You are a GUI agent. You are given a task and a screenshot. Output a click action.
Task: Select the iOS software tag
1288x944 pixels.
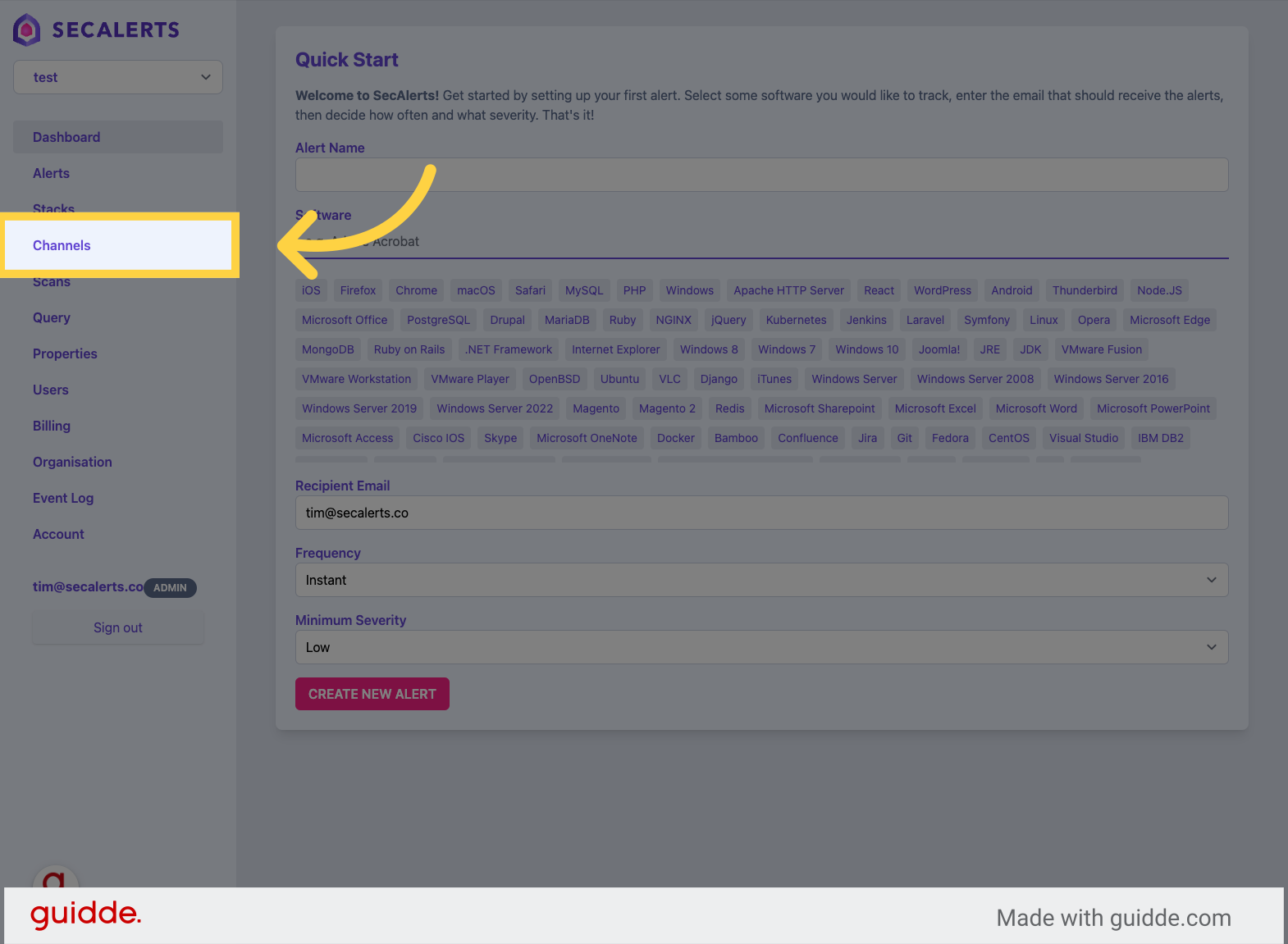coord(311,290)
